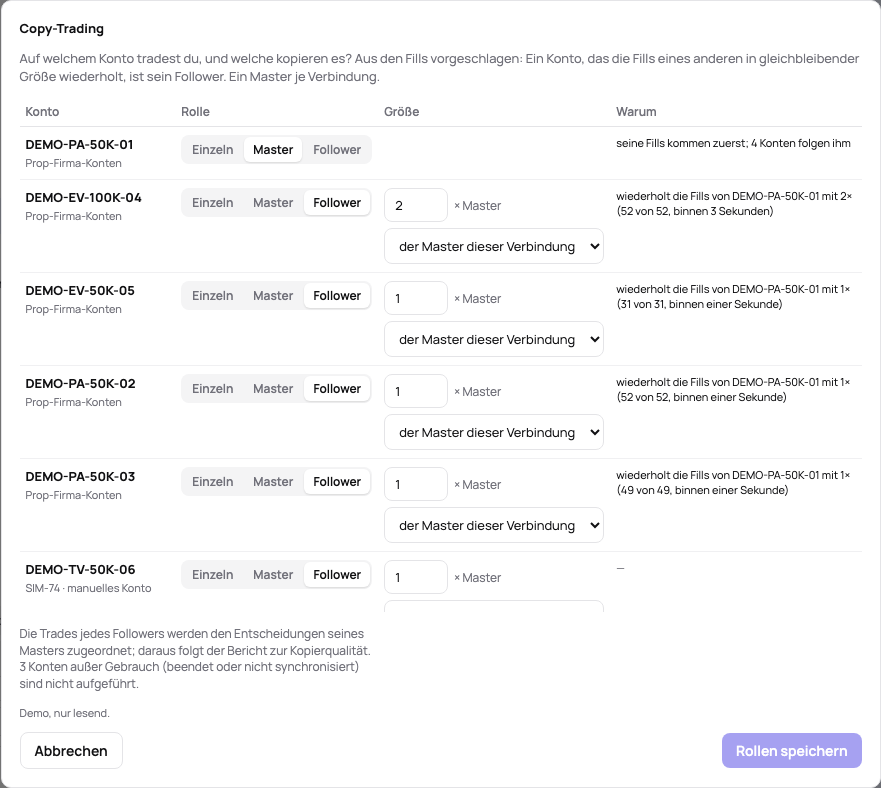
Task: Click account name DEMO-PA-50K-01
Action: [x=79, y=144]
